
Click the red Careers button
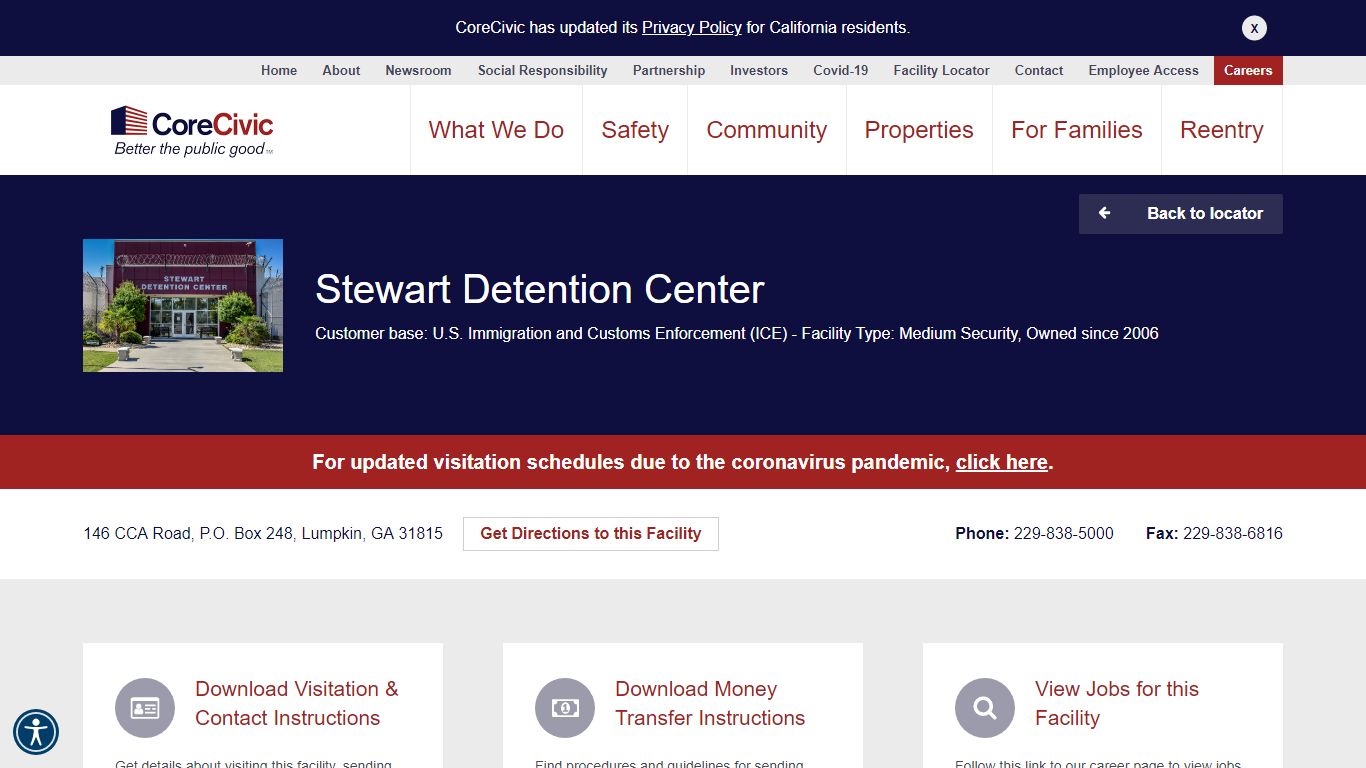point(1248,70)
